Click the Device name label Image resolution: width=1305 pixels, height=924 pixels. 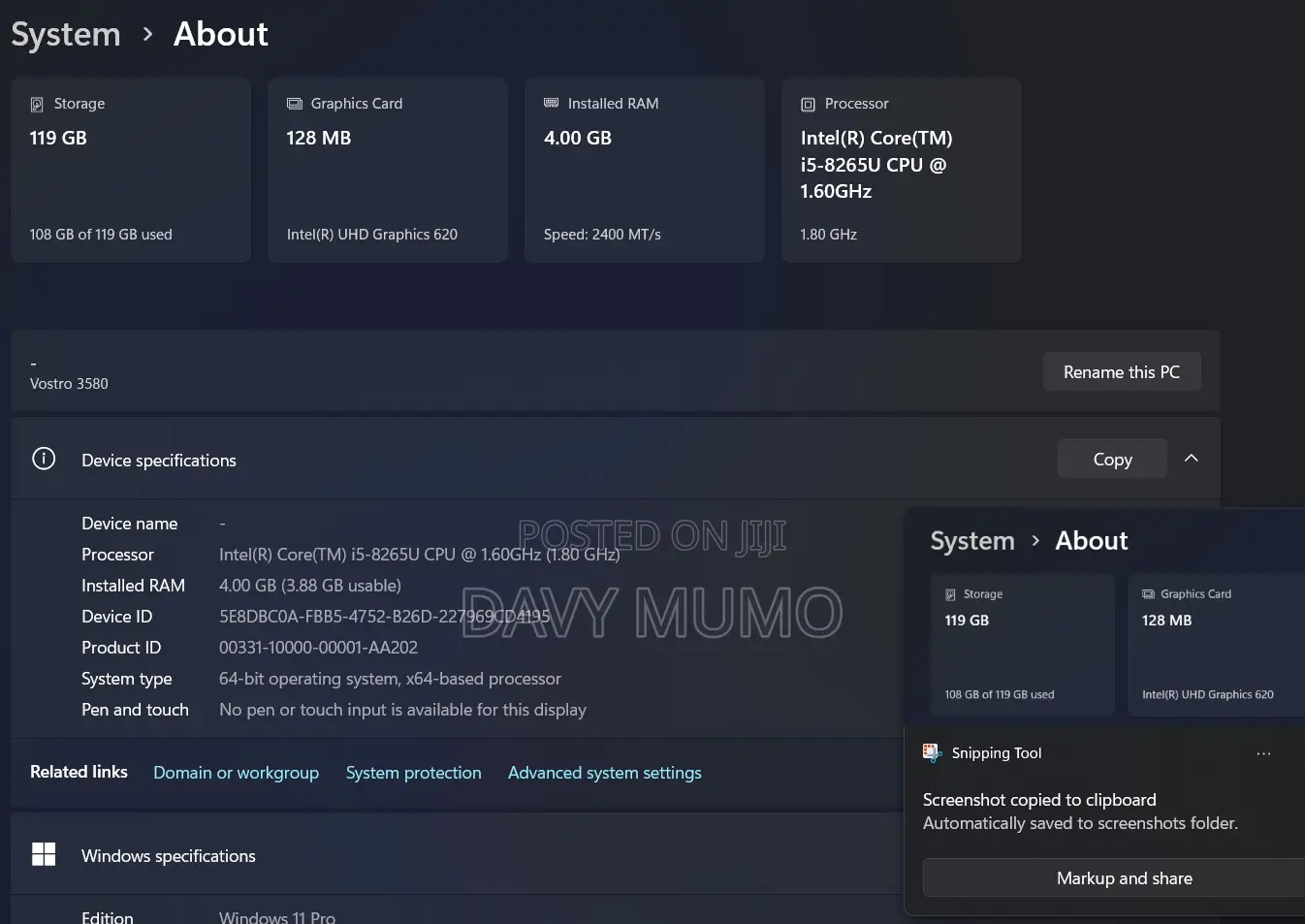(x=130, y=524)
